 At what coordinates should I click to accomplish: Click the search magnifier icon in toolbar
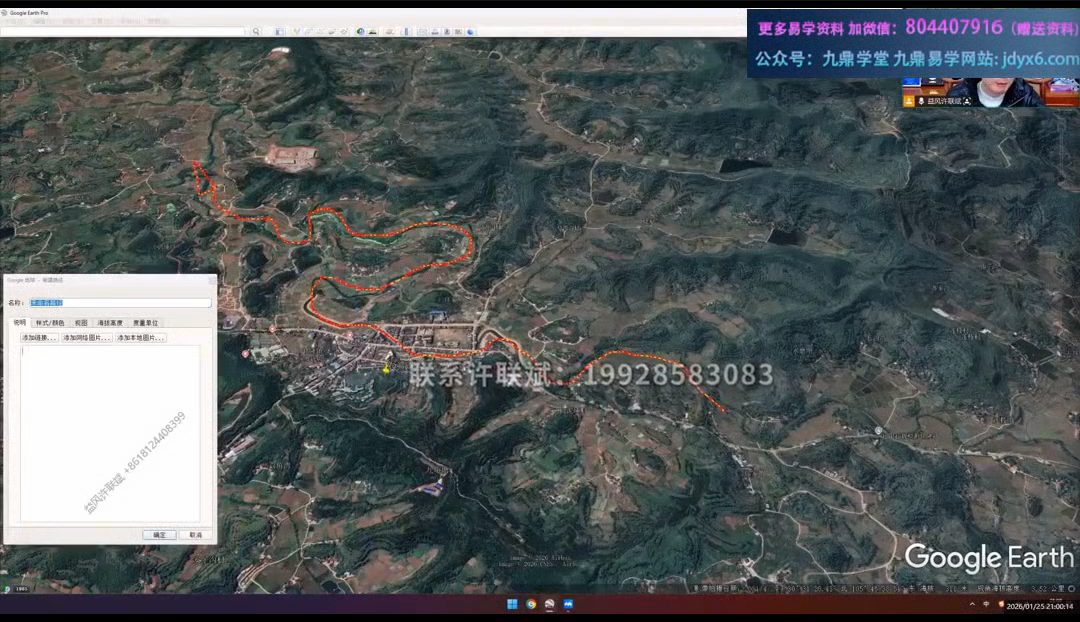256,32
